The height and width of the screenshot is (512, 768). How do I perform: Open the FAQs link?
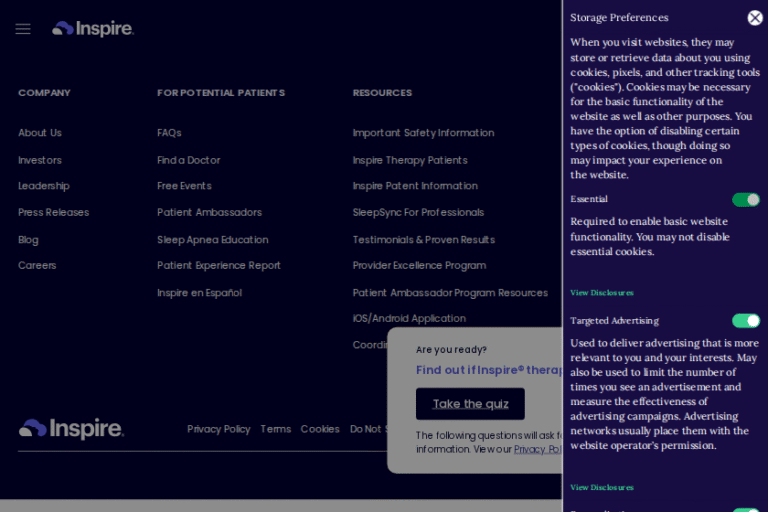[x=169, y=133]
